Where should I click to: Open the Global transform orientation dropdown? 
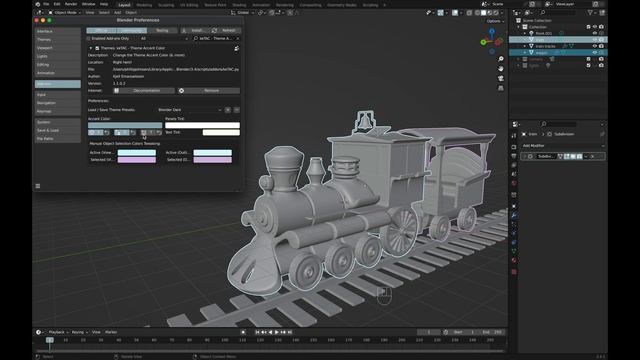242,13
